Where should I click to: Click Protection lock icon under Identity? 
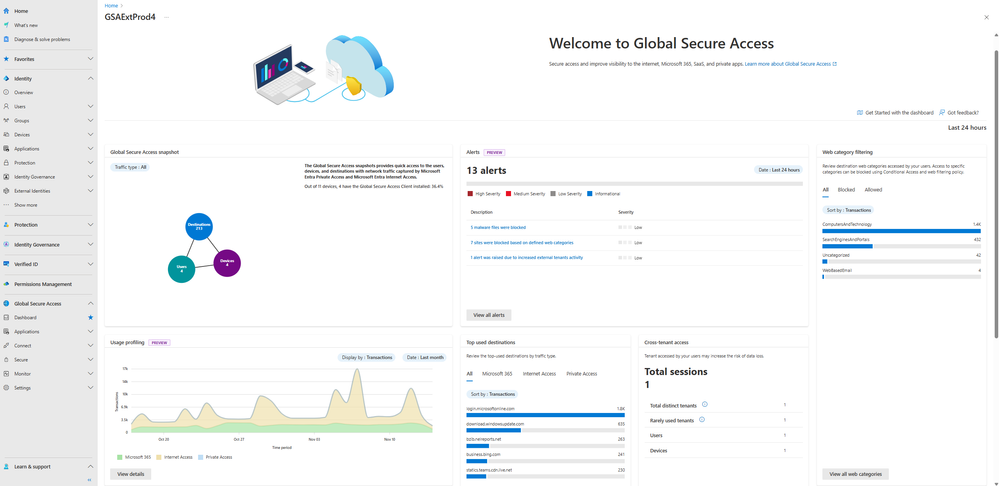6,162
